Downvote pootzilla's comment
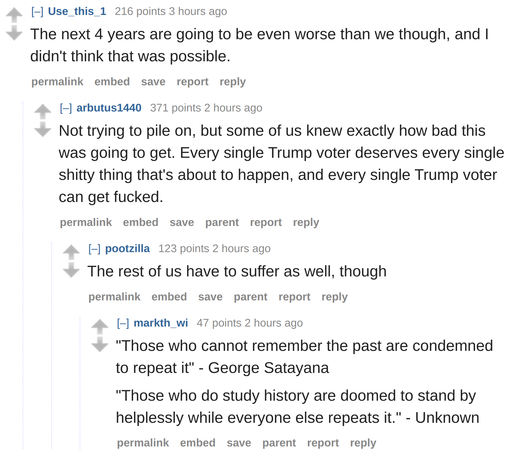 (71, 270)
